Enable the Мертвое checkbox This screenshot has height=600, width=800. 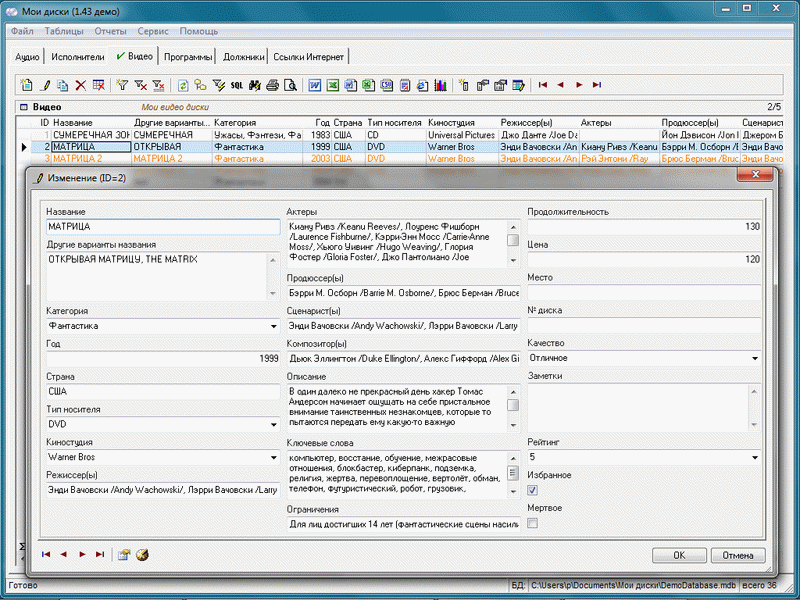tap(533, 523)
